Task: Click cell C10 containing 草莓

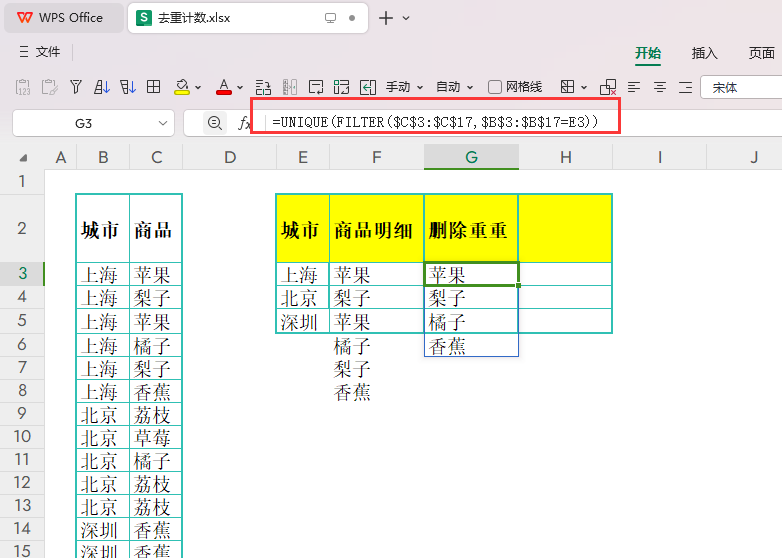Action: click(156, 437)
